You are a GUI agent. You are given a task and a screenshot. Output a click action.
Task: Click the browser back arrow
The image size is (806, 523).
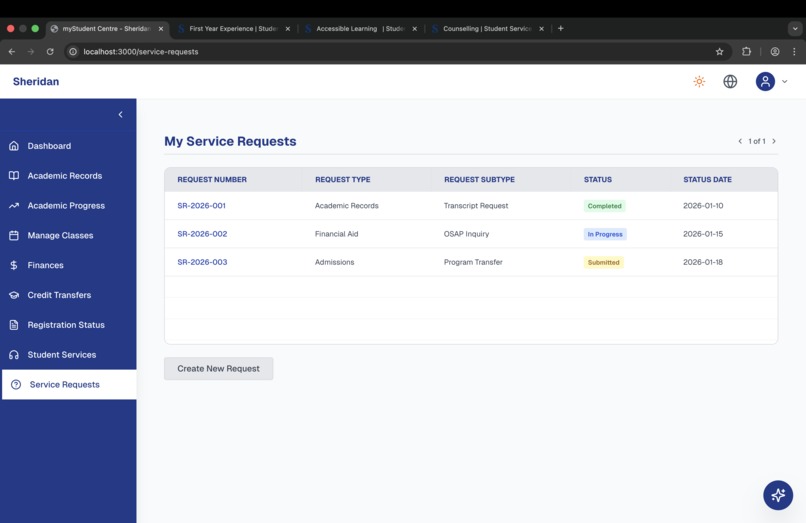(x=12, y=51)
